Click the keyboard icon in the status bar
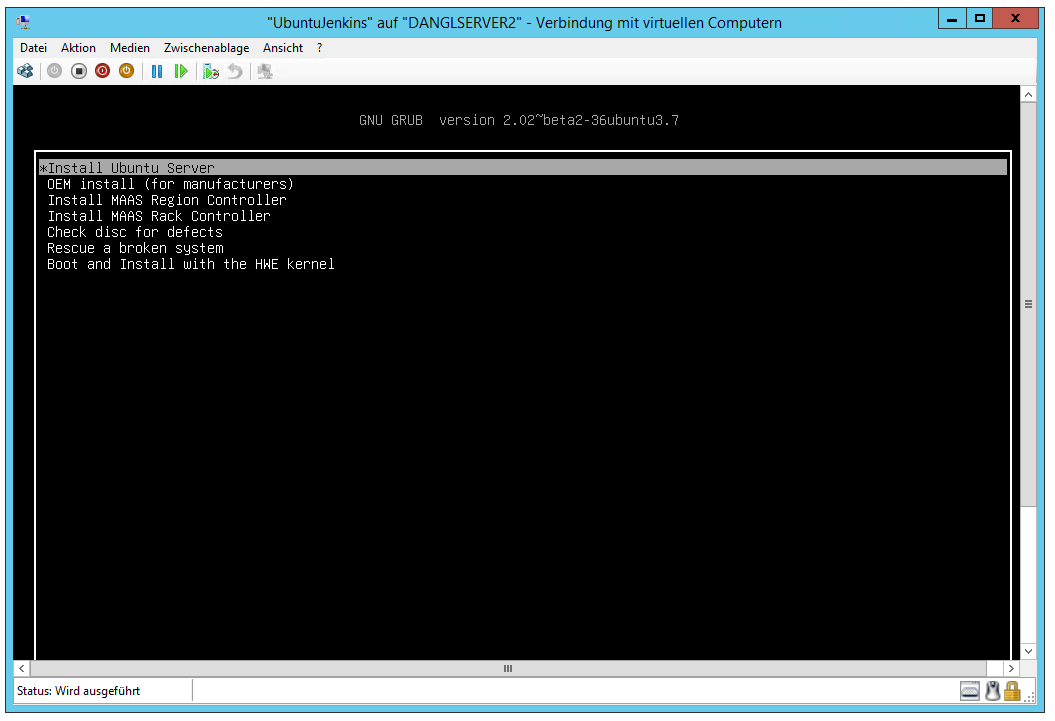Screen dimensions: 1055x721 [970, 691]
